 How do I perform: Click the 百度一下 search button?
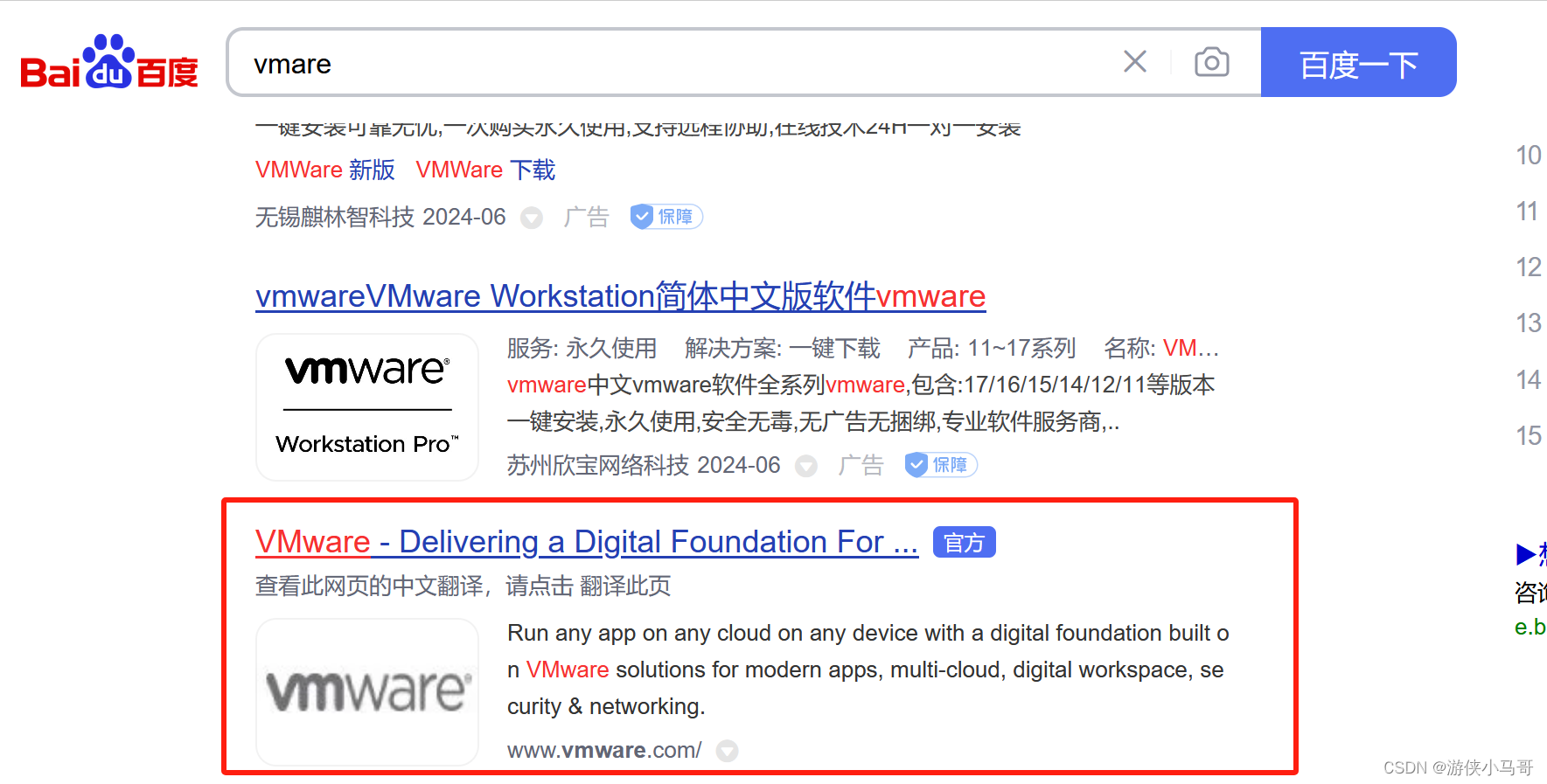1358,62
